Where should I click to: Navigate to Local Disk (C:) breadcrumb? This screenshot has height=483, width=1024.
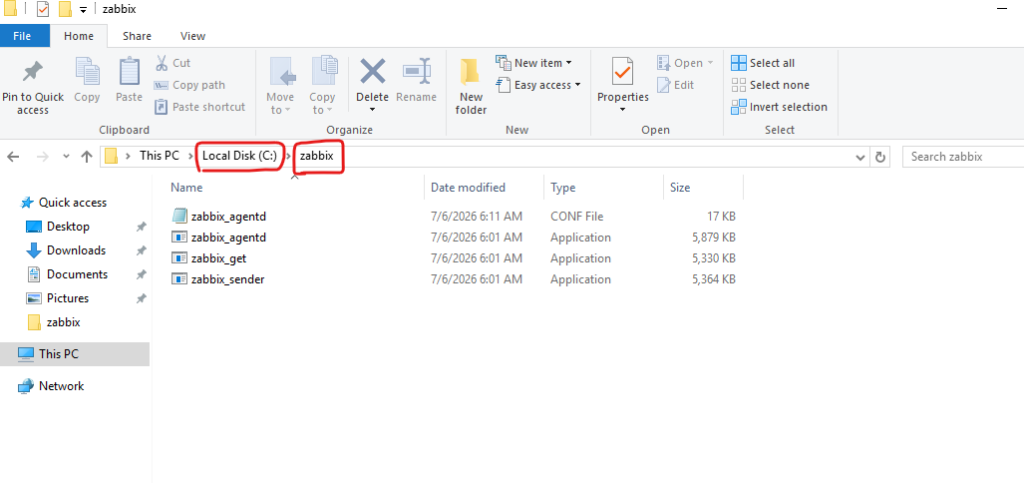point(240,157)
